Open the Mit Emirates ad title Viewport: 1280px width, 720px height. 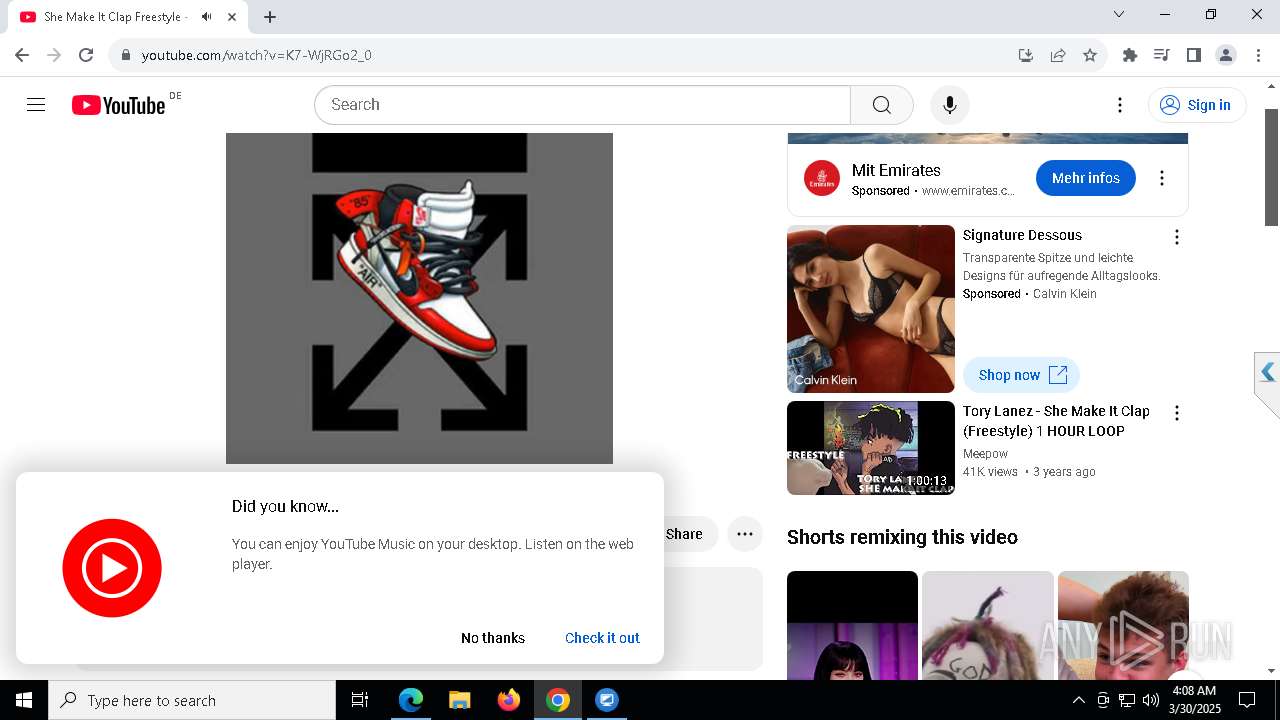pyautogui.click(x=896, y=170)
